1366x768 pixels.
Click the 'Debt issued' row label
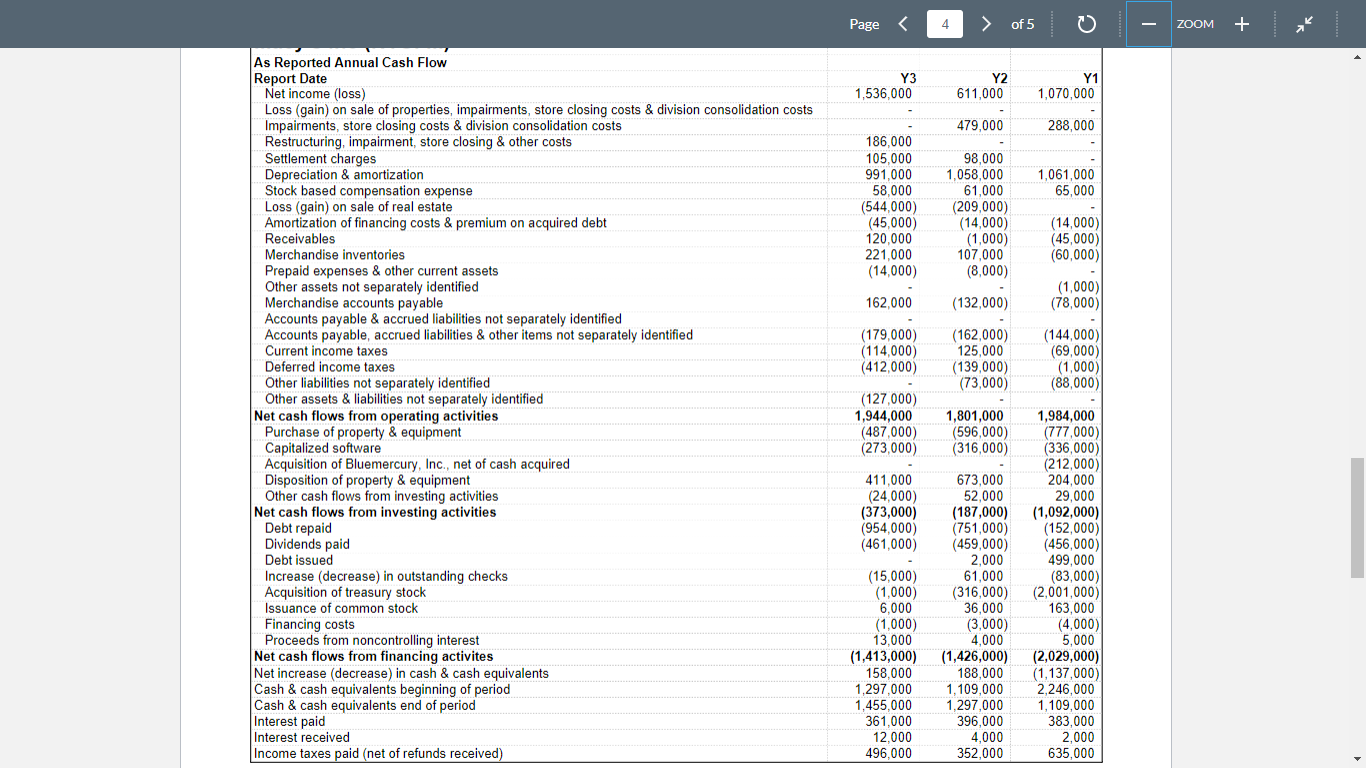click(x=299, y=560)
